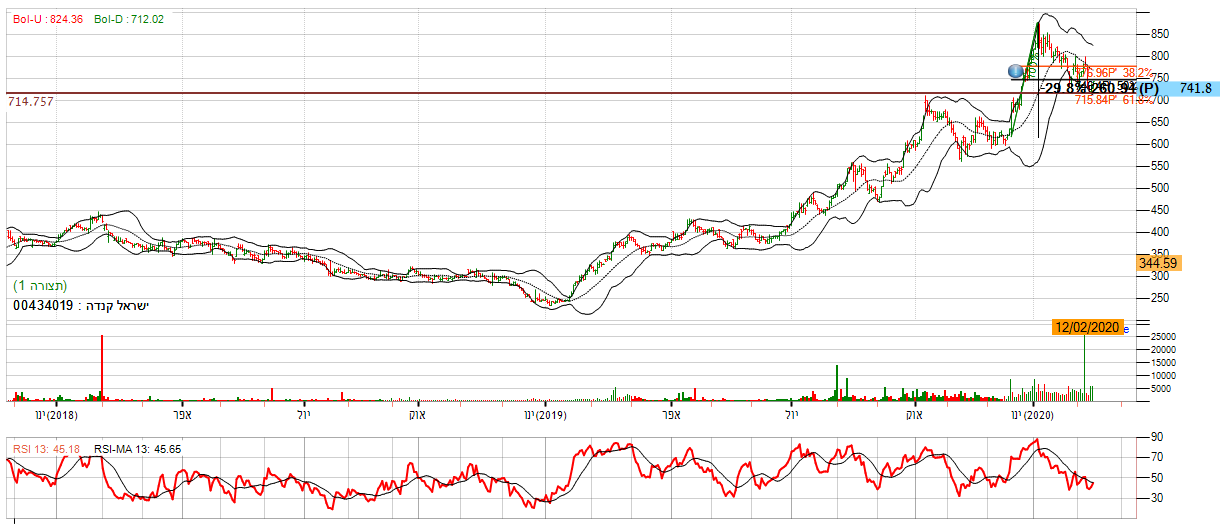The height and width of the screenshot is (528, 1220).
Task: Click the tall red volume bar in early 2018
Action: pyautogui.click(x=102, y=369)
